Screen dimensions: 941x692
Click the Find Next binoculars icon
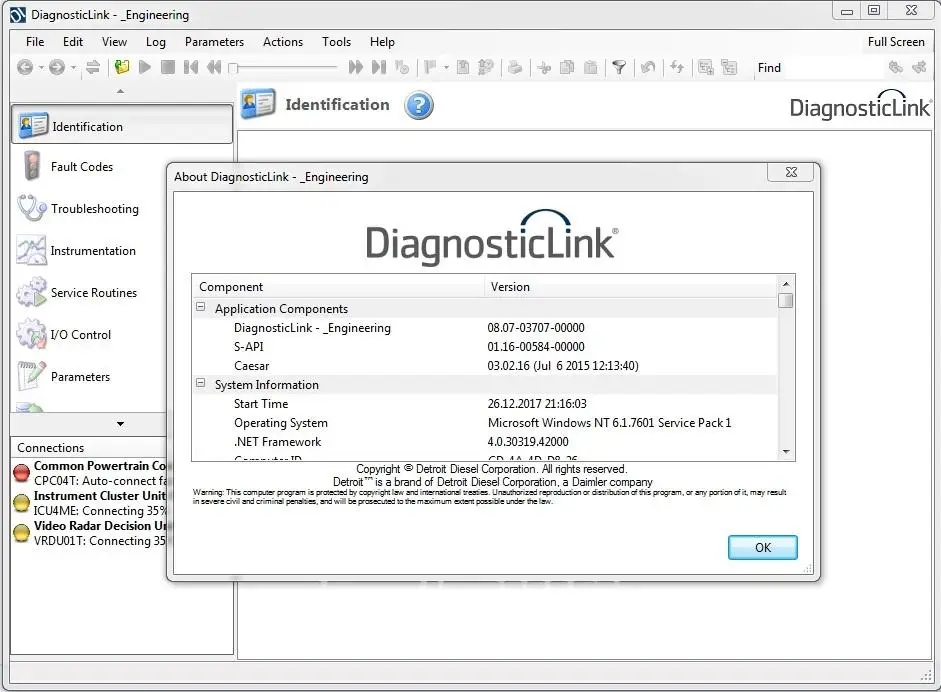(x=919, y=67)
